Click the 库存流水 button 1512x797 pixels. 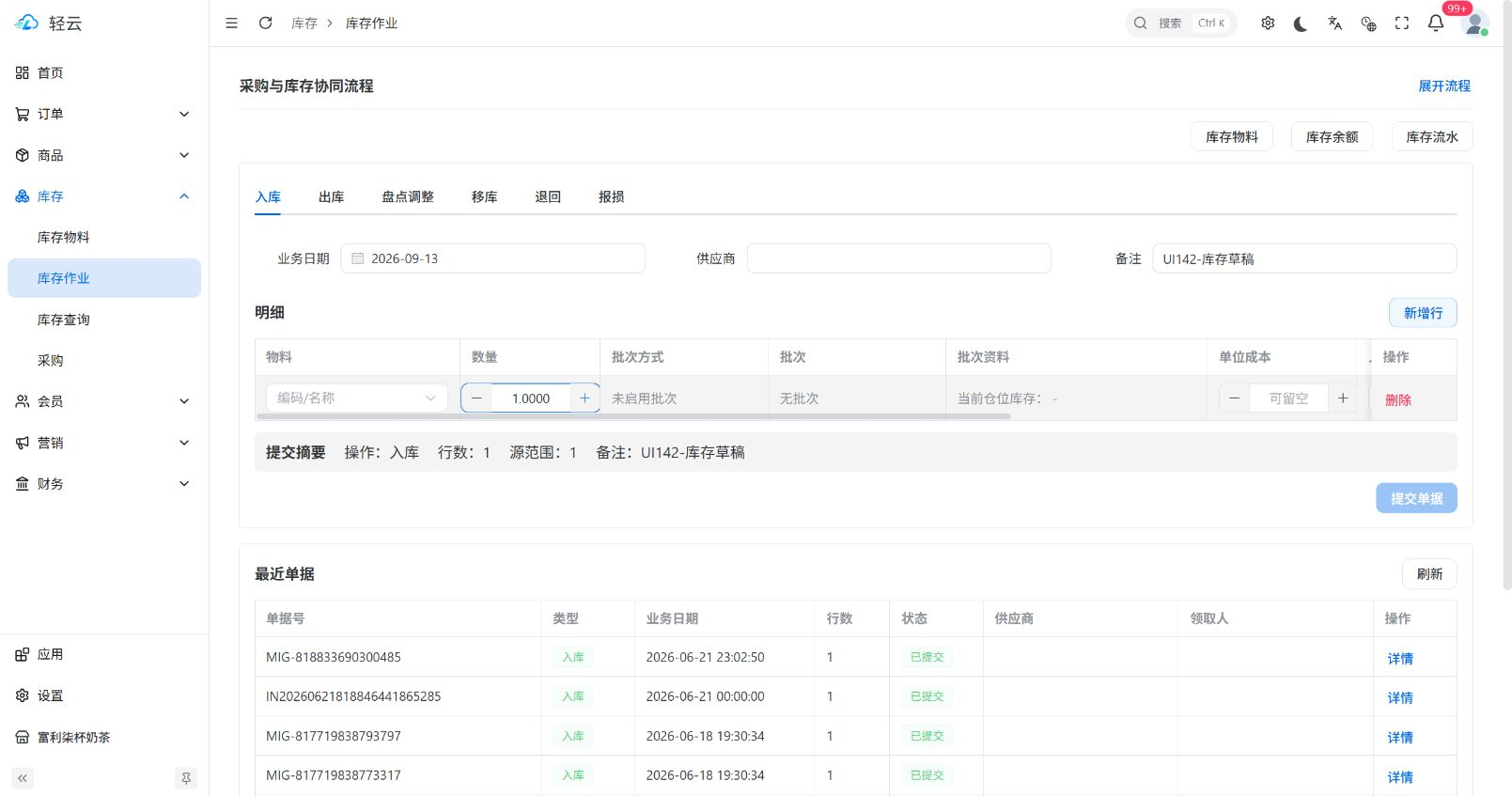1432,136
